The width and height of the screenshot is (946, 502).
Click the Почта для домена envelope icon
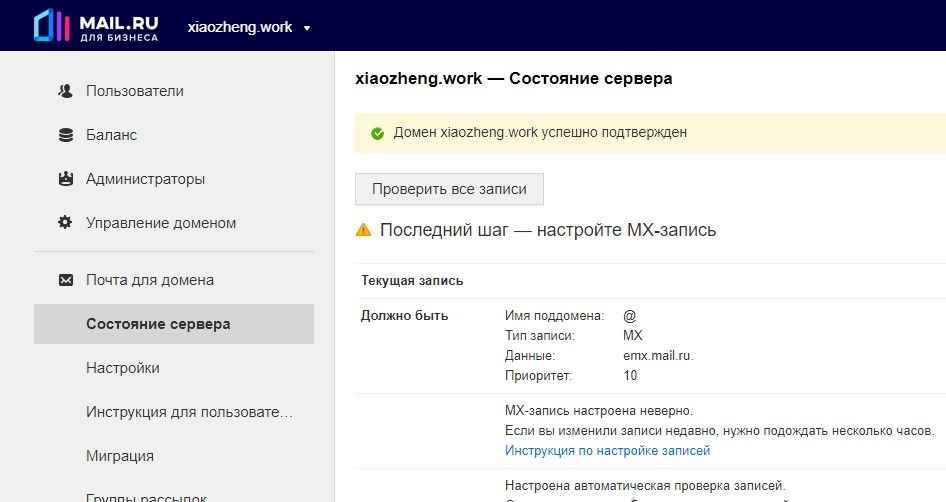(65, 280)
